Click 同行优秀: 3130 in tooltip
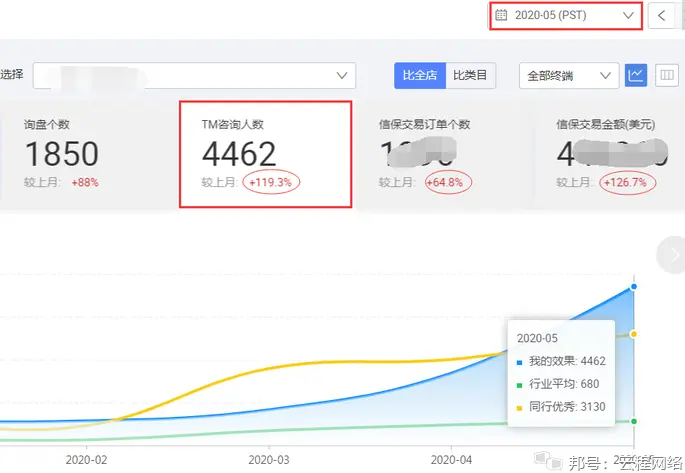685x473 pixels. coord(567,407)
